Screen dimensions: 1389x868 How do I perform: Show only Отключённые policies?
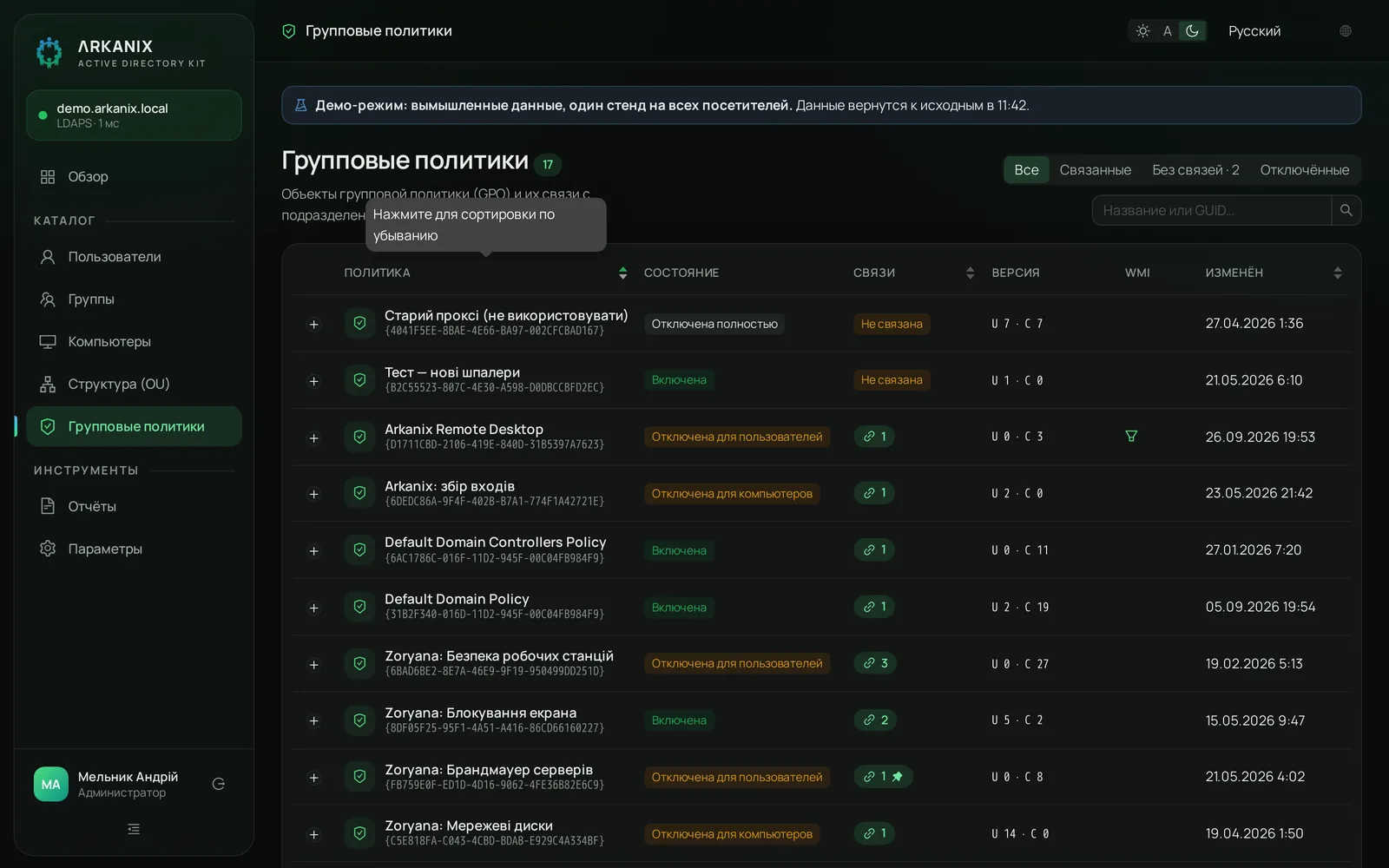tap(1304, 170)
